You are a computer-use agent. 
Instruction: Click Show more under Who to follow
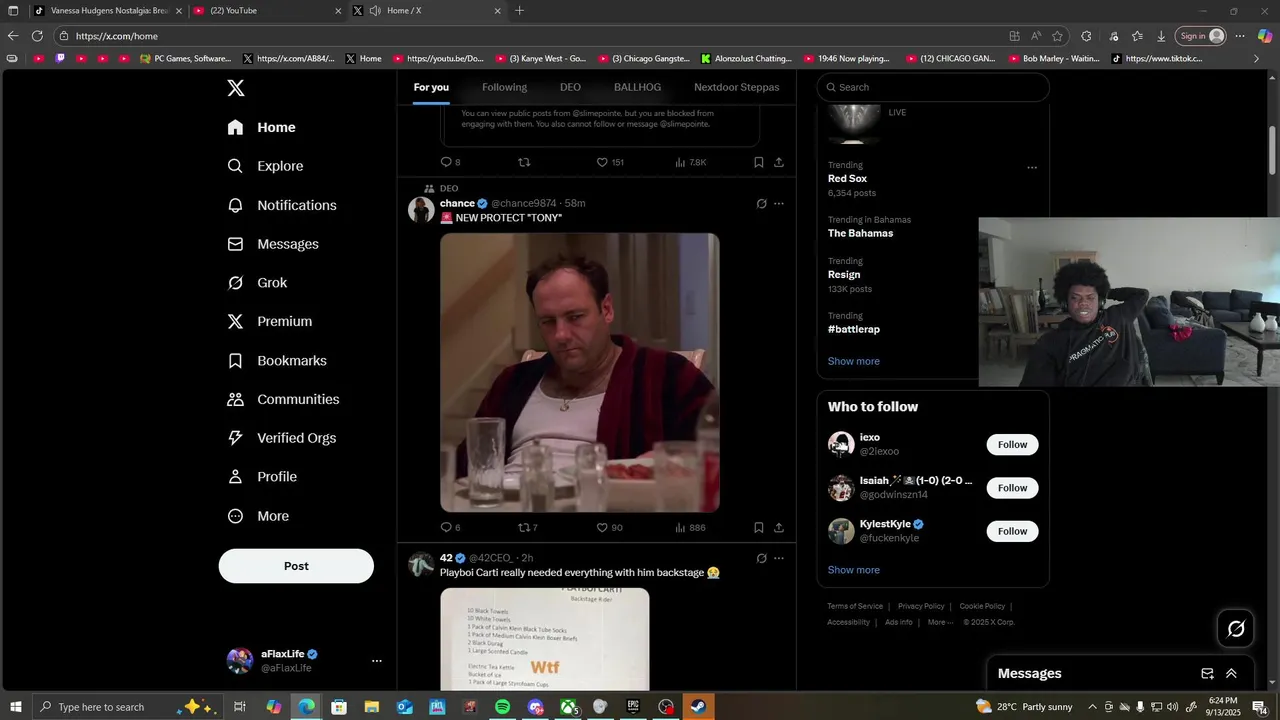(854, 570)
